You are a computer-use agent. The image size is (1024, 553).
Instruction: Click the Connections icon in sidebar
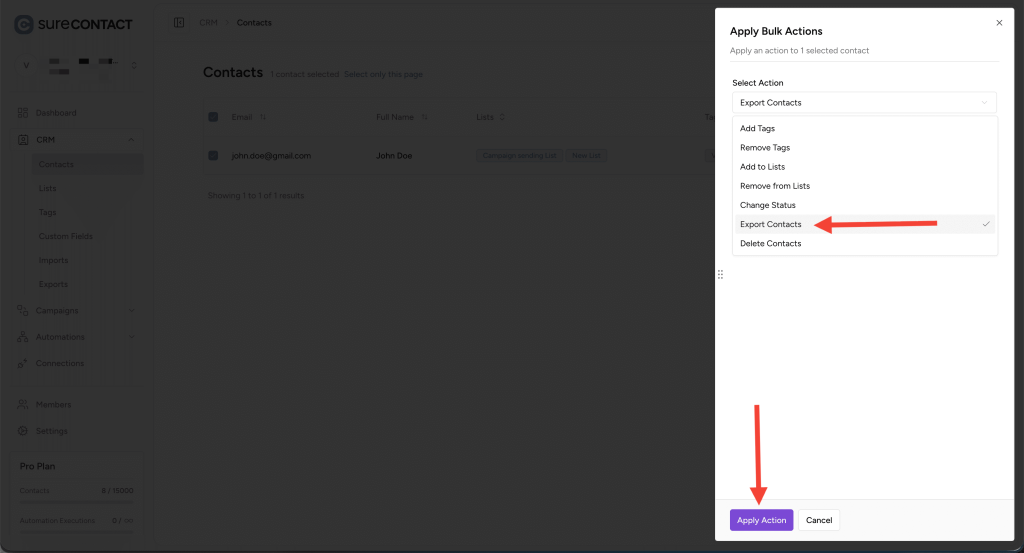(23, 363)
